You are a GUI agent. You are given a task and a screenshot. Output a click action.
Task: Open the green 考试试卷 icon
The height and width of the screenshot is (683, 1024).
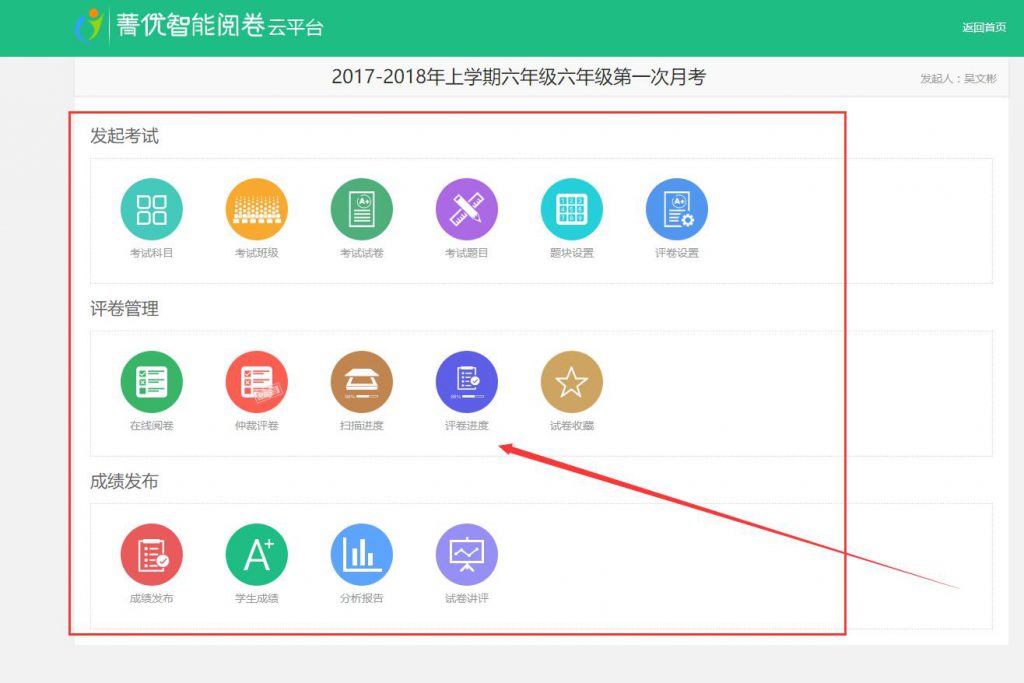(361, 210)
